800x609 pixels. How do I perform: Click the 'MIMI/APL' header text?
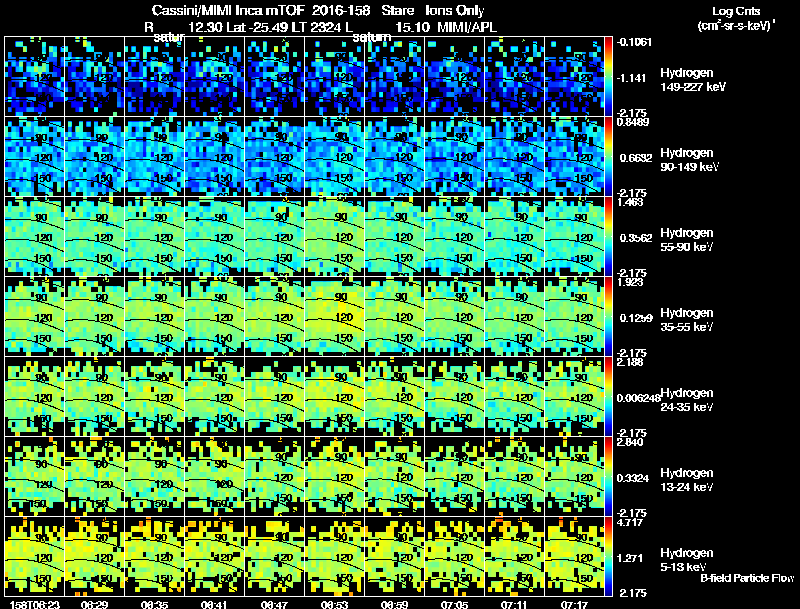467,27
